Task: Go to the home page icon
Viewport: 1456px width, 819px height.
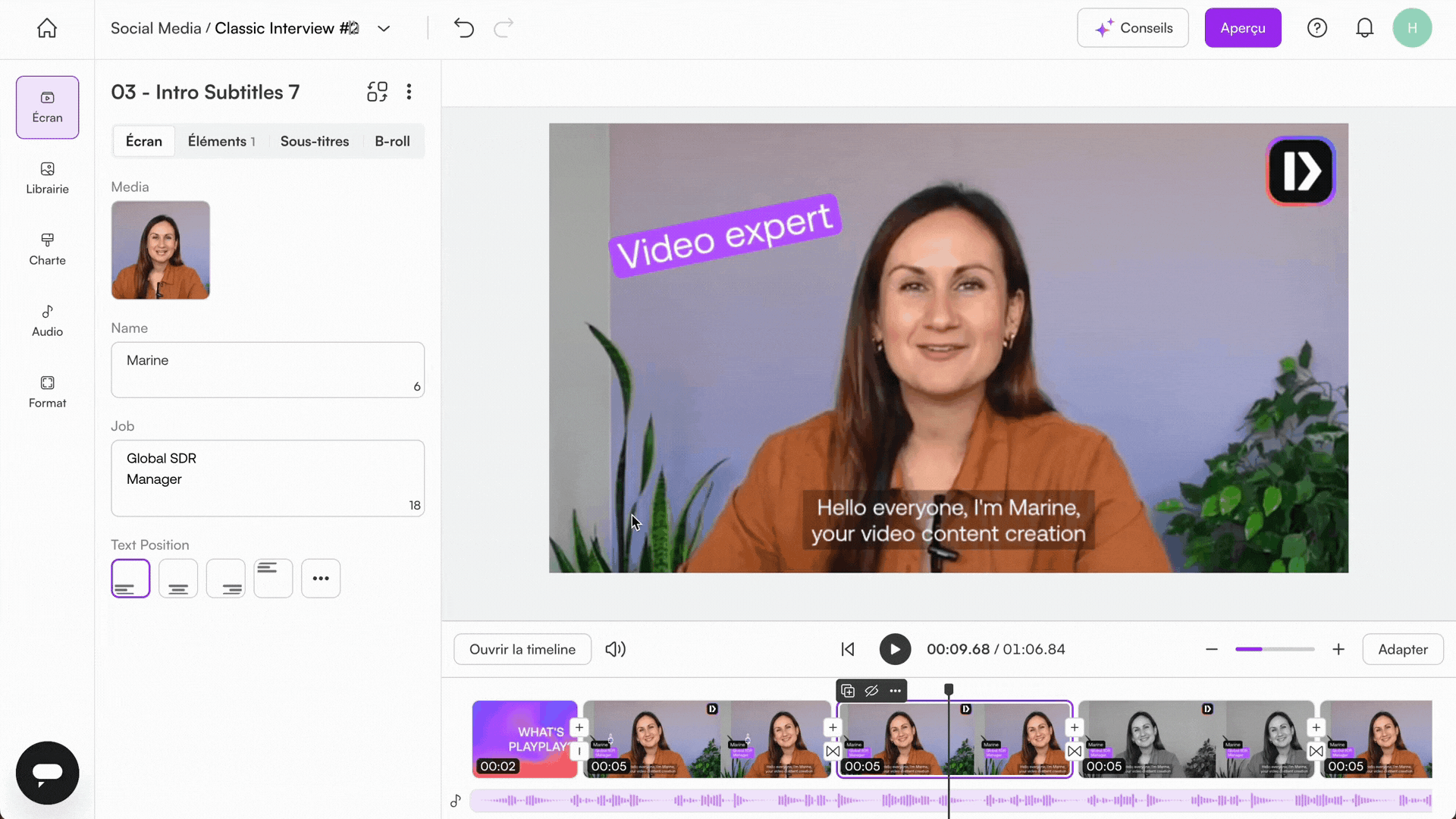Action: click(x=47, y=28)
